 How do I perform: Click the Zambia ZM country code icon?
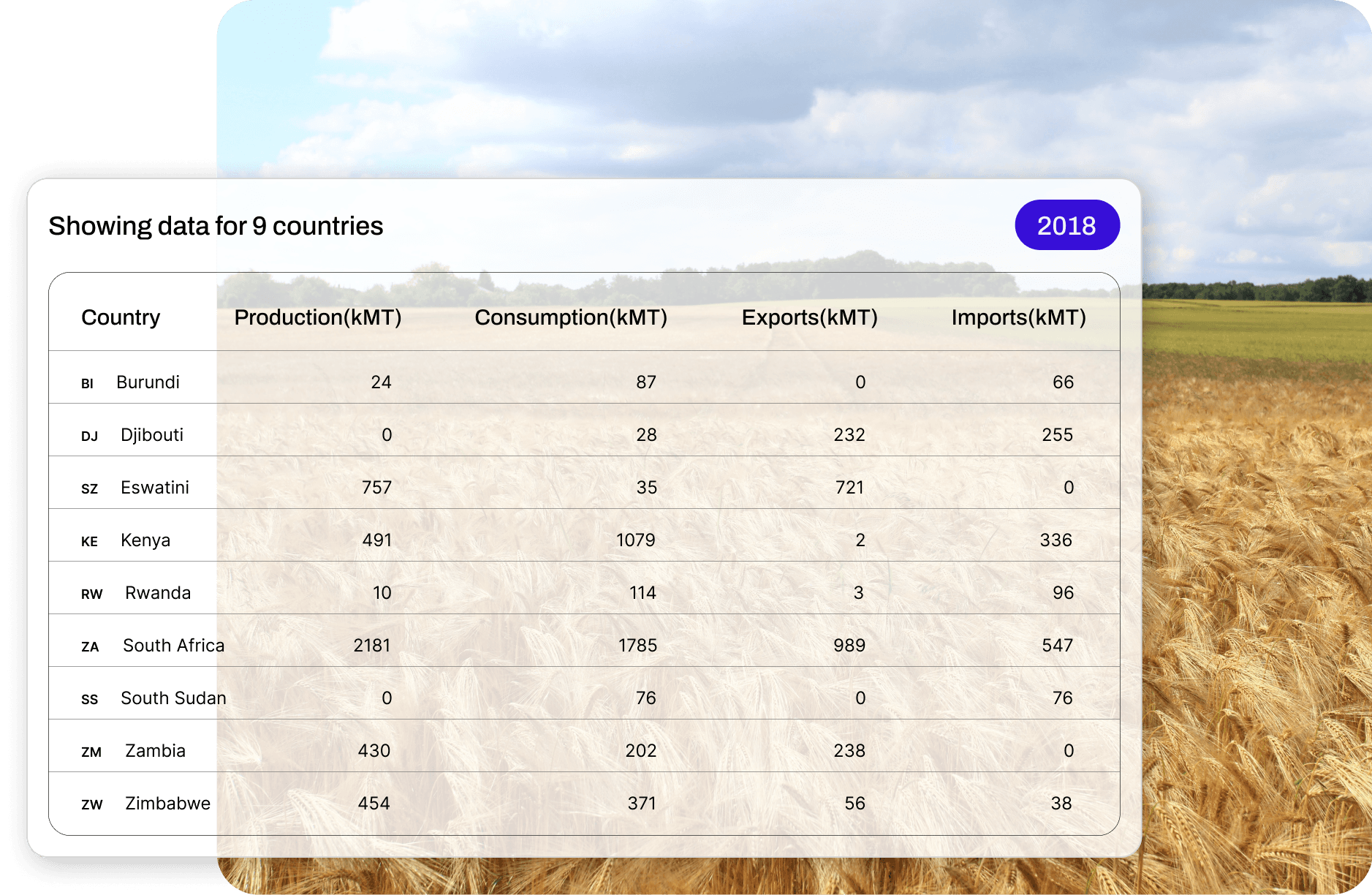(x=91, y=752)
